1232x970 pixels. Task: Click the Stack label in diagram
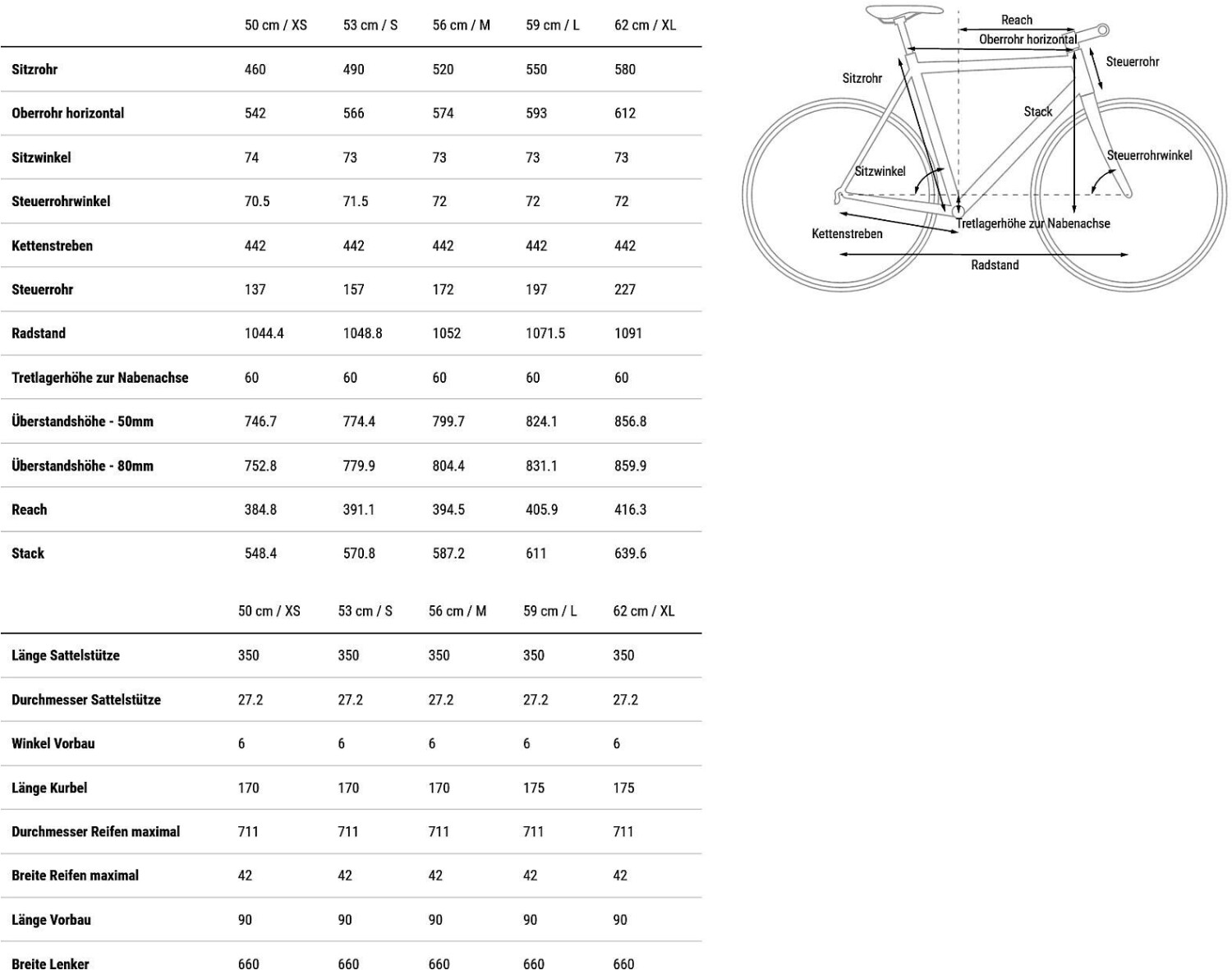(x=1037, y=112)
